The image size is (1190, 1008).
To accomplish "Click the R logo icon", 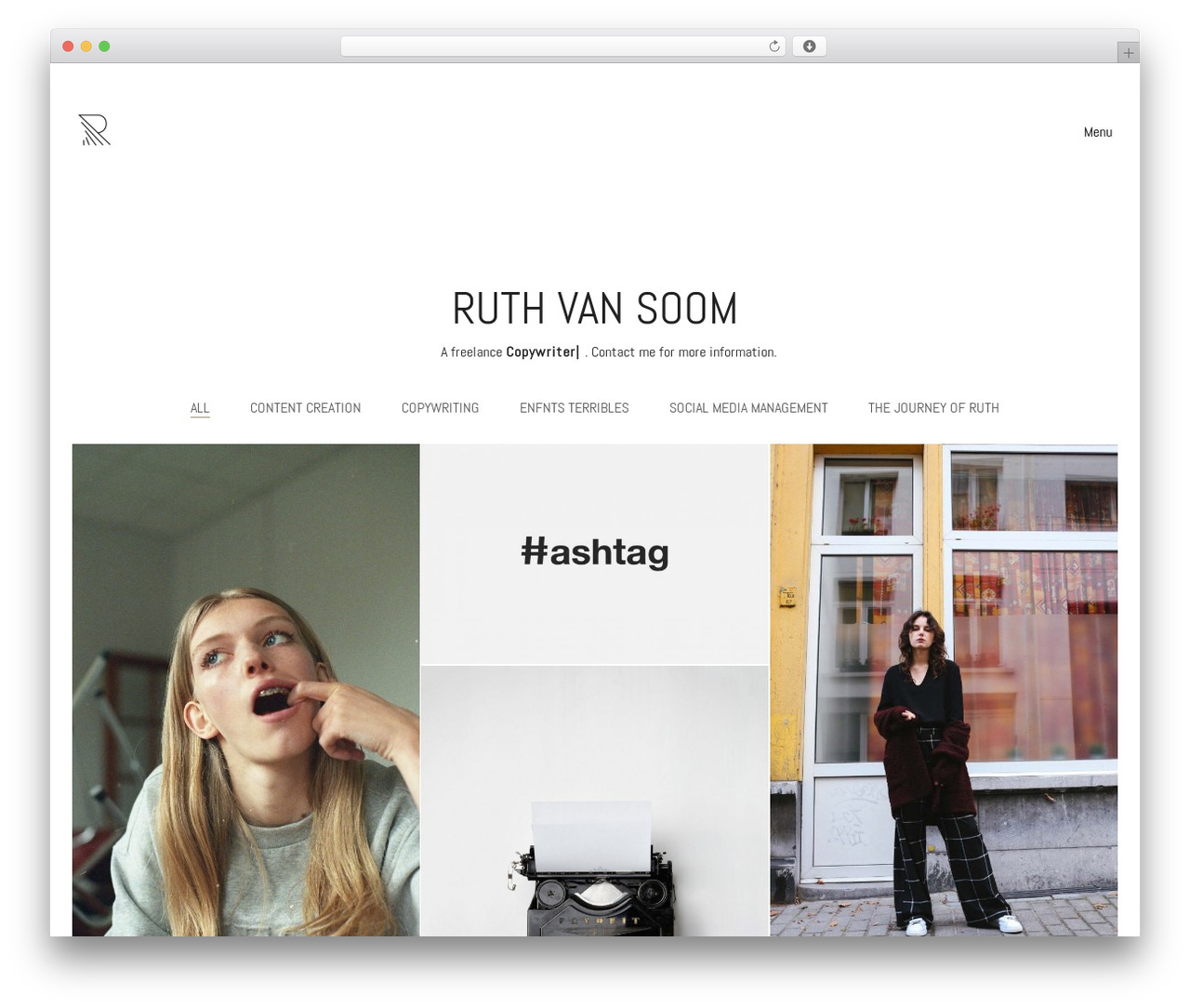I will (94, 130).
